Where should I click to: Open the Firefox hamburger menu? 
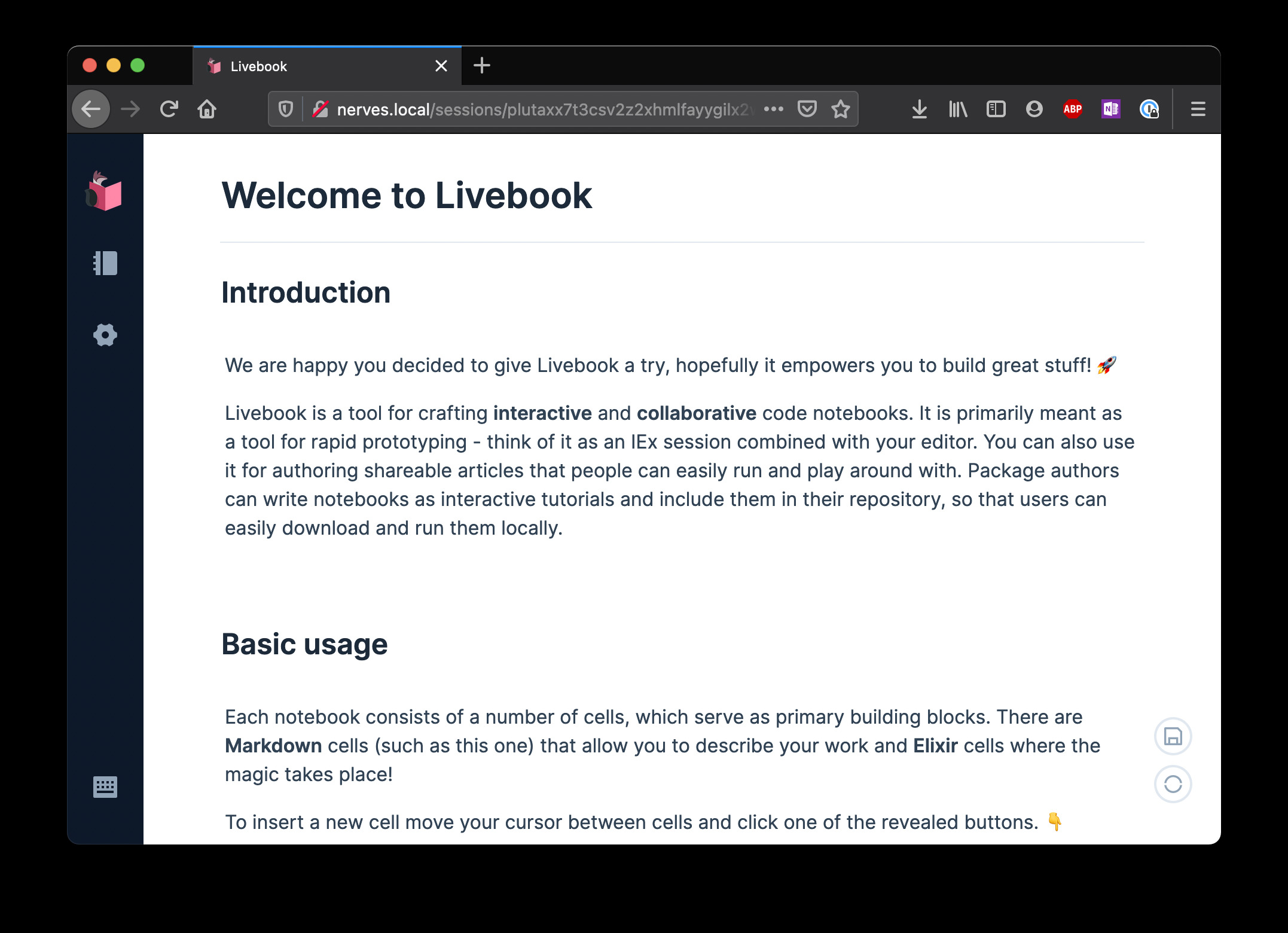[1198, 109]
